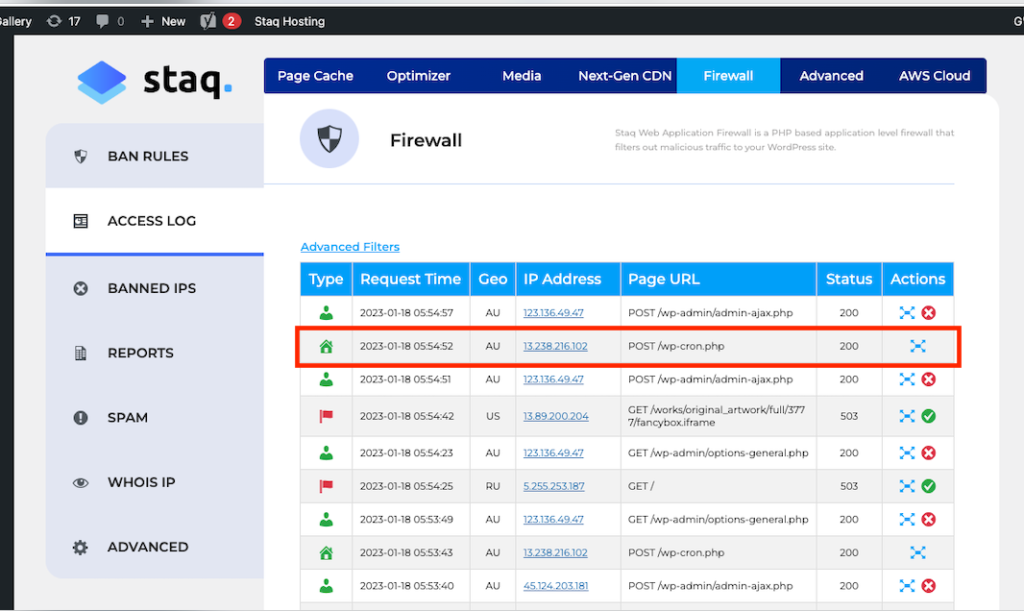Ban the 123.136.49.47 visitor with red X icon

point(930,312)
